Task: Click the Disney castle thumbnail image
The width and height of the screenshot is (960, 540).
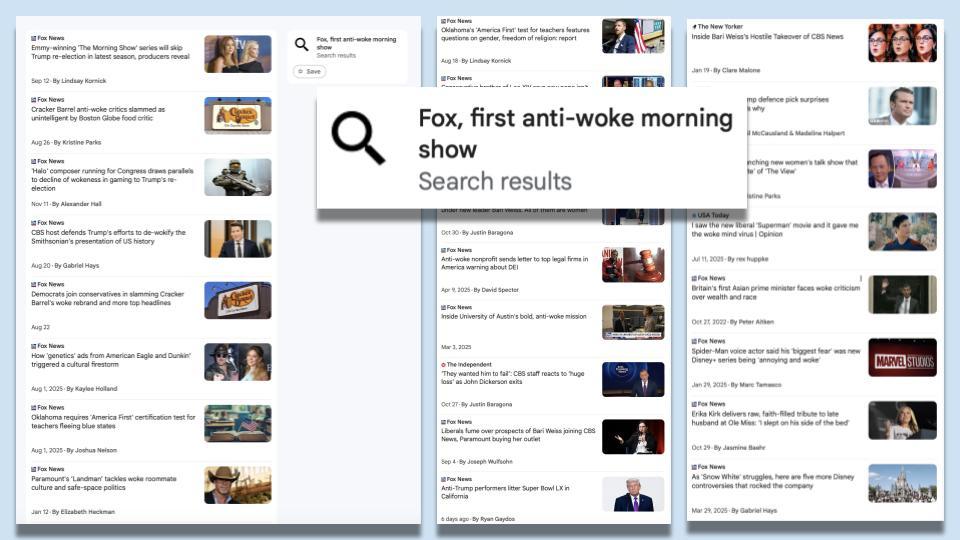Action: coord(902,483)
